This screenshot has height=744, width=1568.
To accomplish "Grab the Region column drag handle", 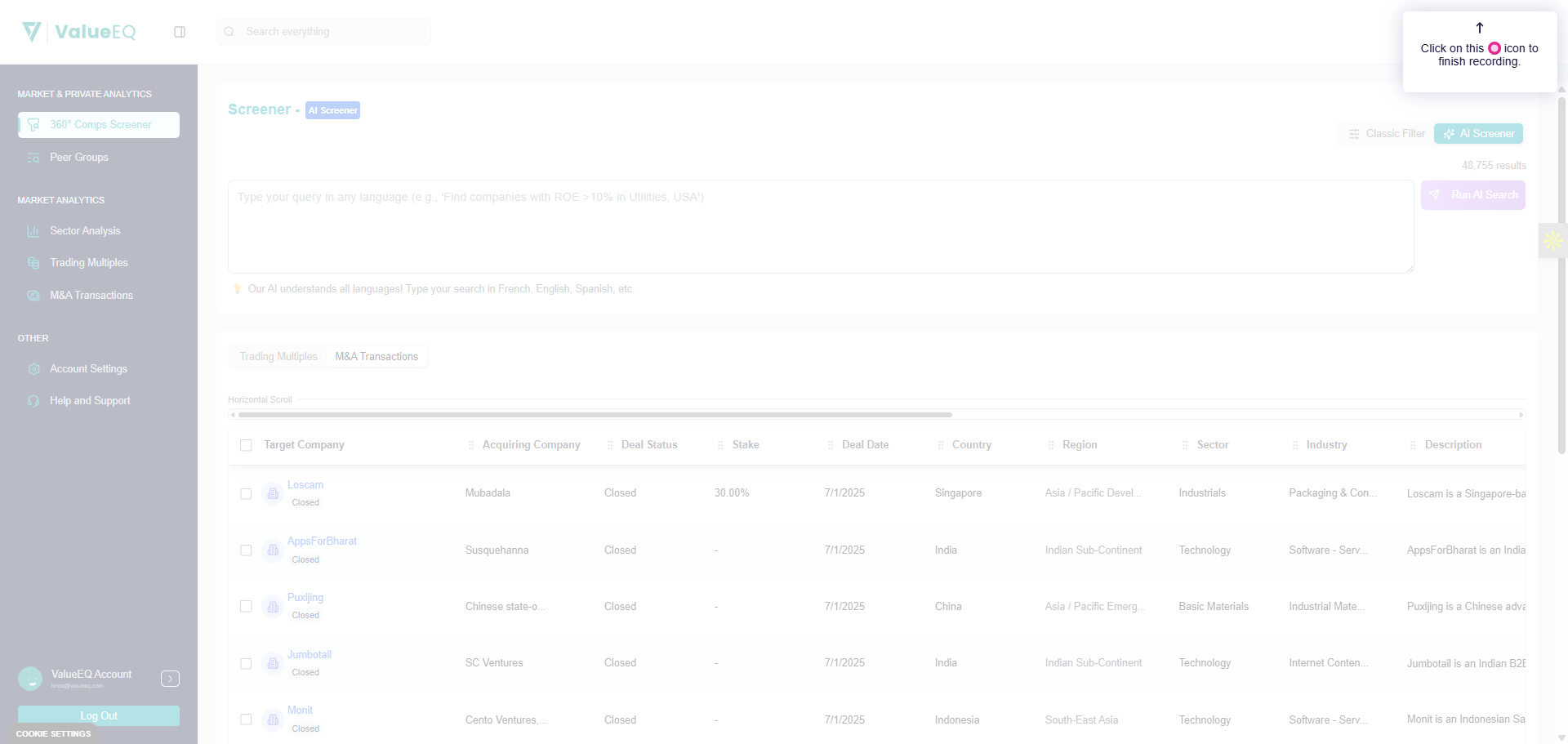I will [1051, 445].
